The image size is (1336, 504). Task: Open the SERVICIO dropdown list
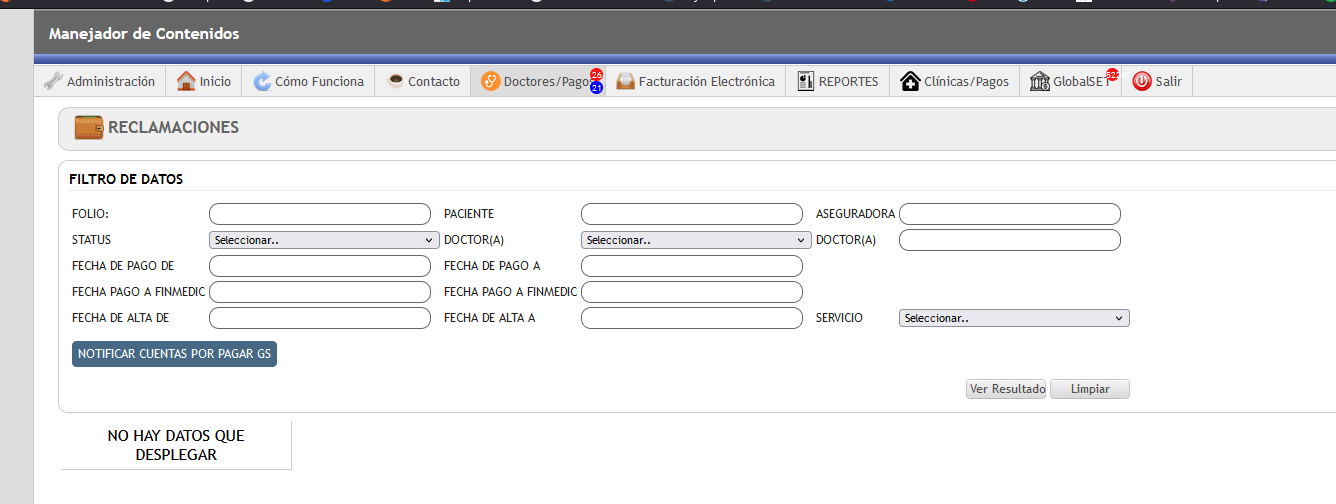1014,318
